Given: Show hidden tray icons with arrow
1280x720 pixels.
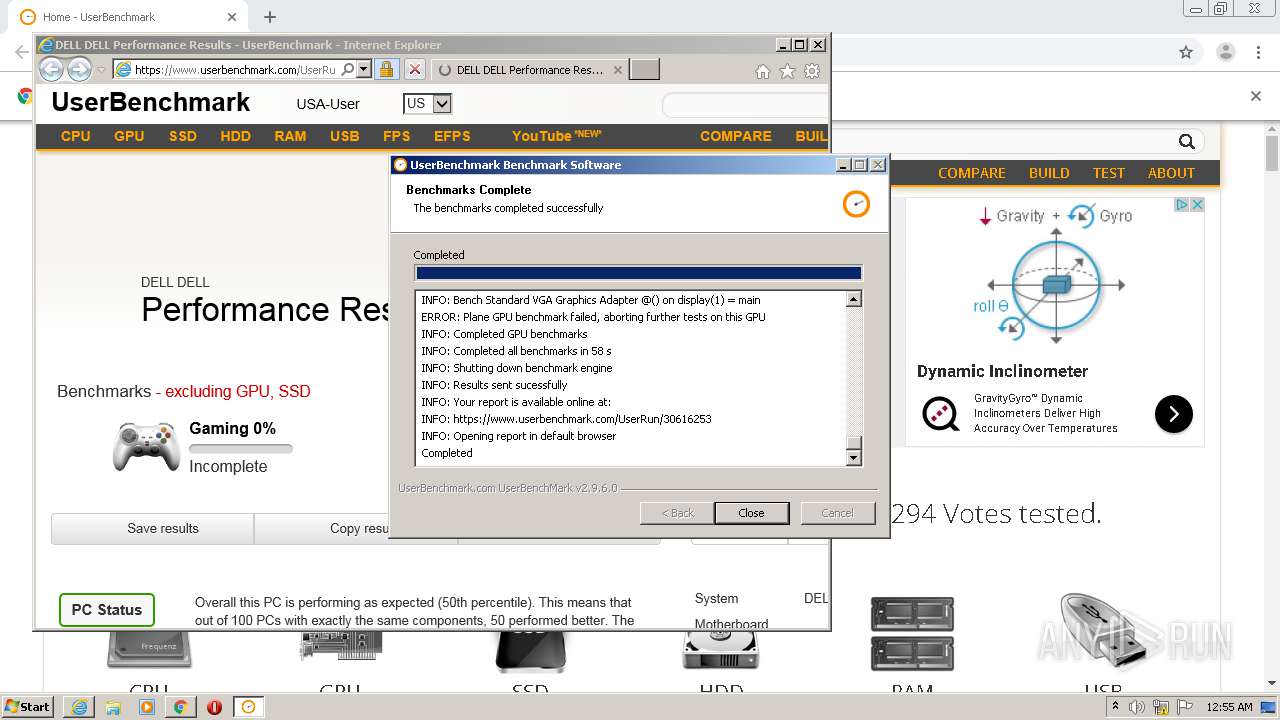Looking at the screenshot, I should click(x=1115, y=707).
